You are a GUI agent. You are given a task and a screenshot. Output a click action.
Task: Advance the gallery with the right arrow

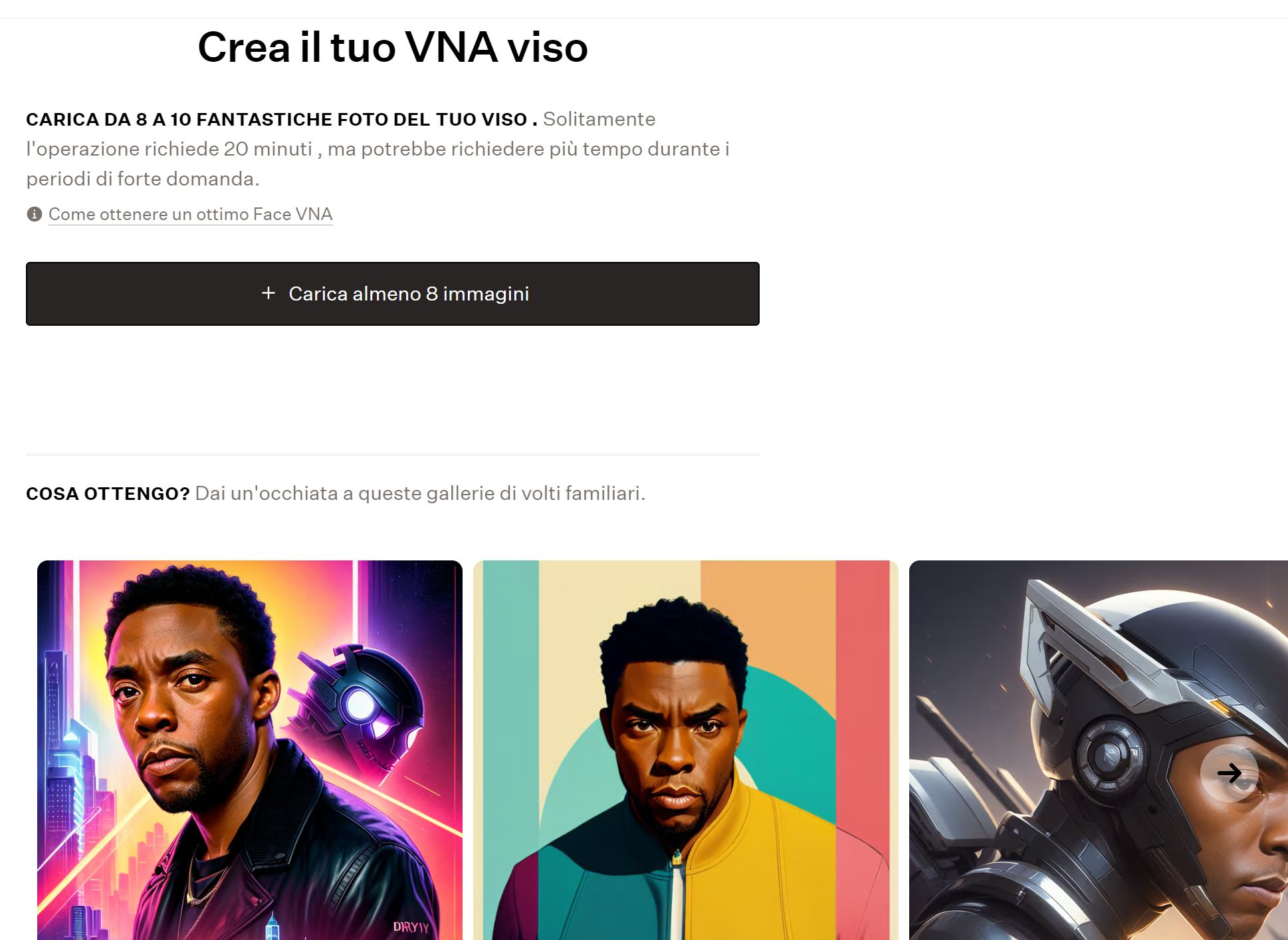pos(1229,772)
